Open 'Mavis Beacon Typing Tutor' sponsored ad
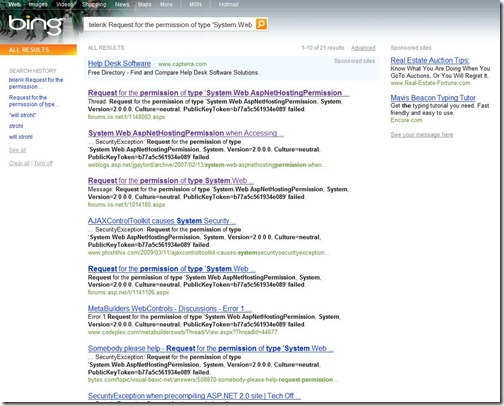Image resolution: width=504 pixels, height=406 pixels. point(433,98)
